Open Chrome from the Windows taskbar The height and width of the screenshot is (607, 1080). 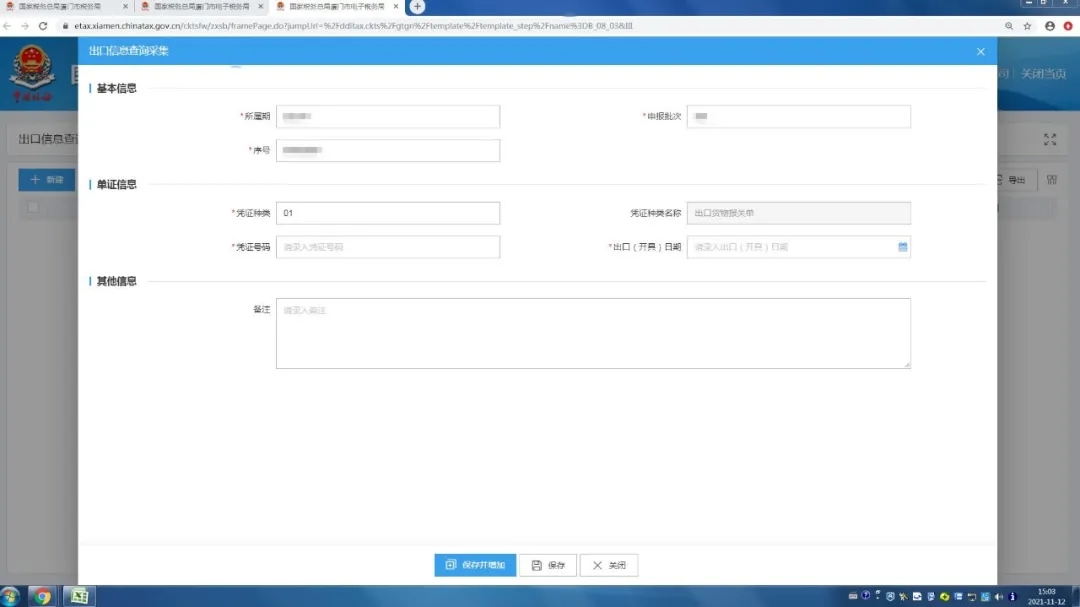click(42, 596)
